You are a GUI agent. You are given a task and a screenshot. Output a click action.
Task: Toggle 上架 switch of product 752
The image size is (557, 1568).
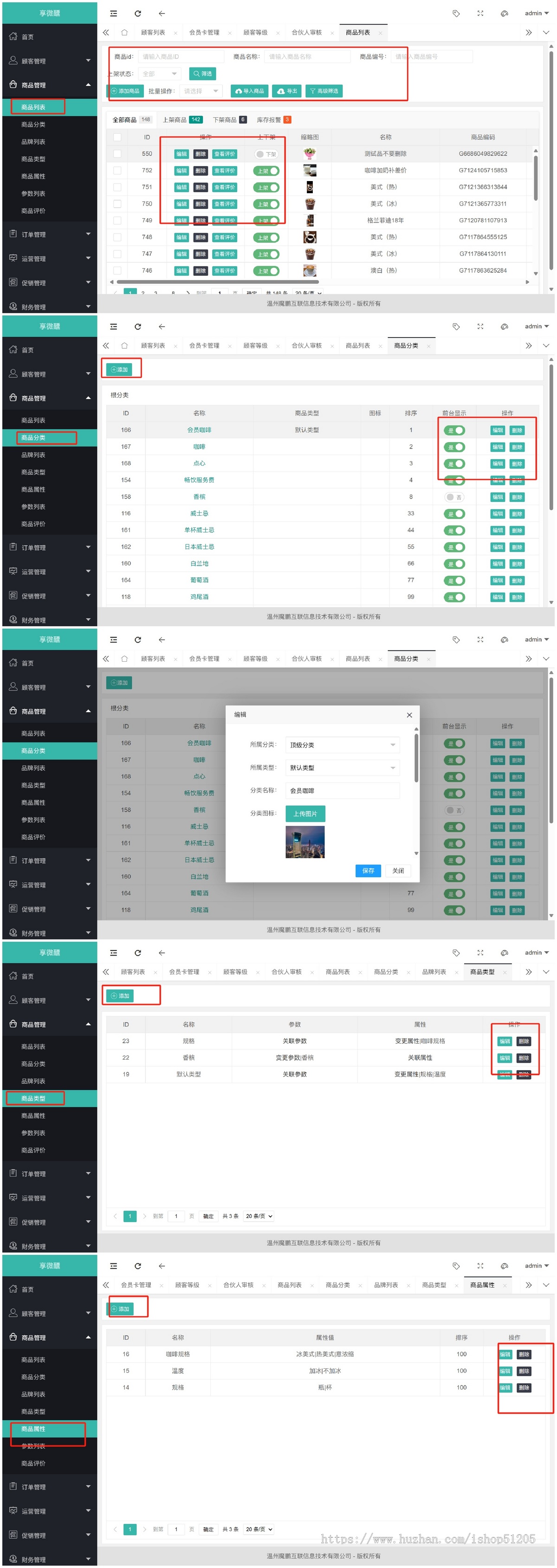(x=266, y=171)
